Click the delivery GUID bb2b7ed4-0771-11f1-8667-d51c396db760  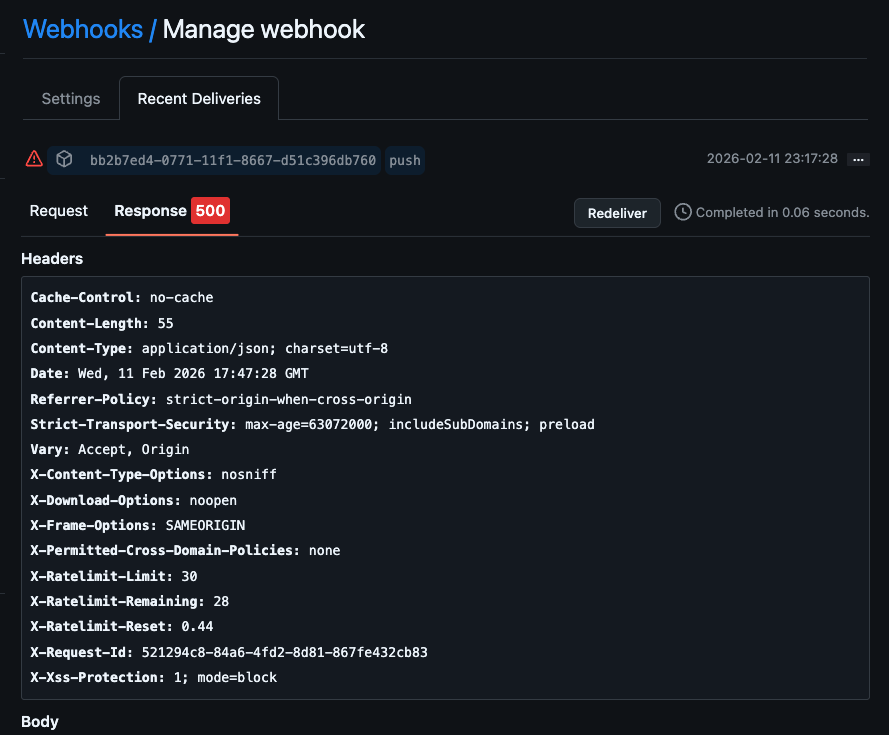click(232, 160)
